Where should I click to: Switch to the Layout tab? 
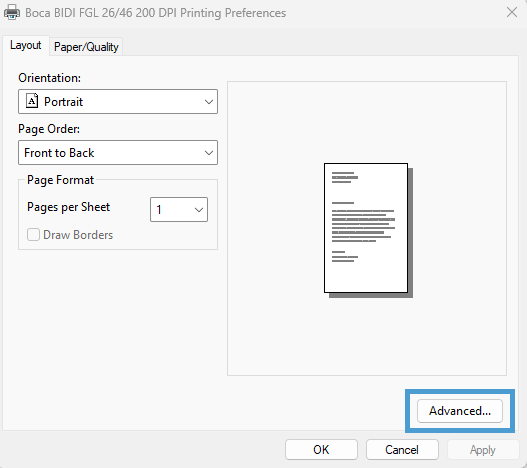pos(26,45)
